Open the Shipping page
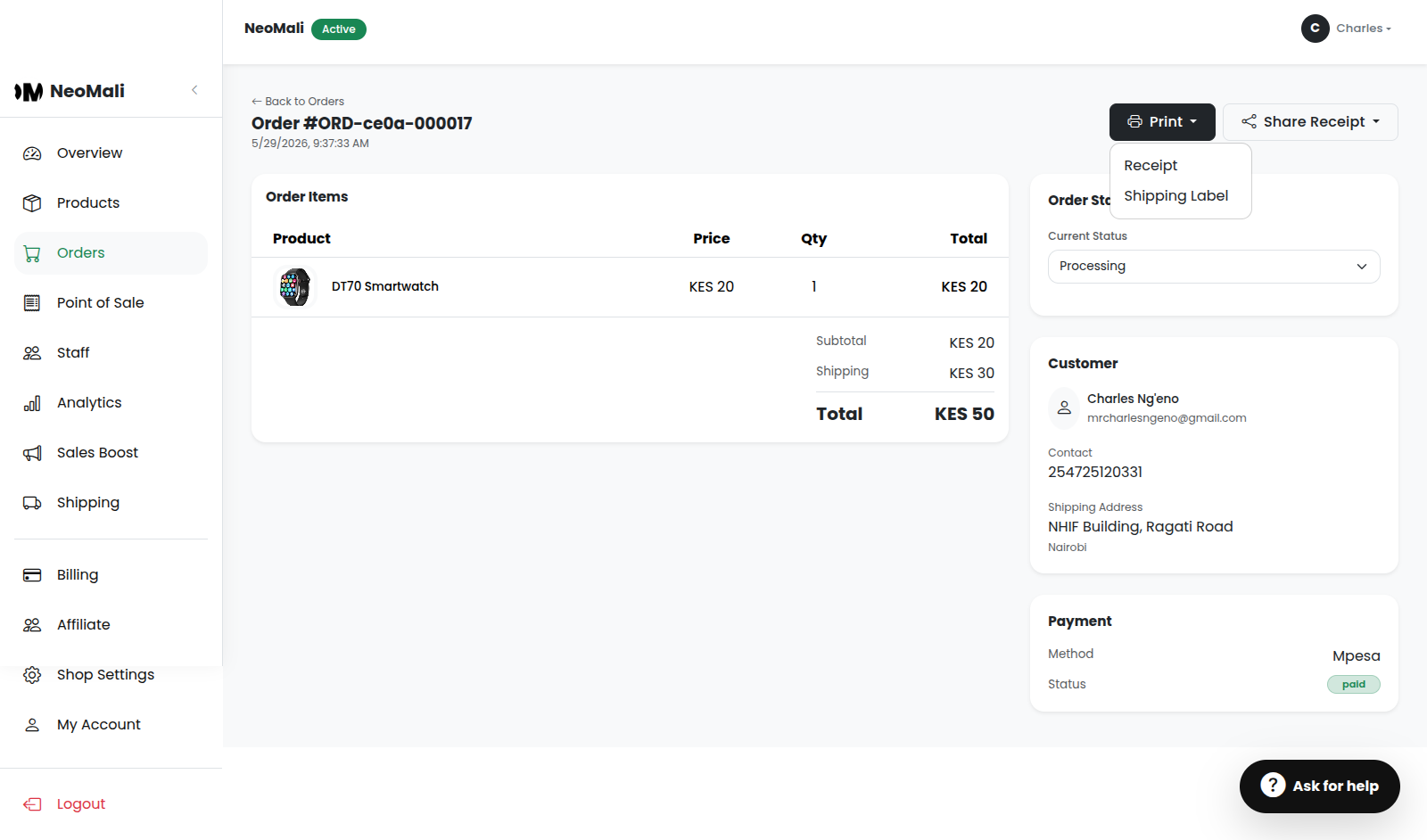 [x=111, y=503]
